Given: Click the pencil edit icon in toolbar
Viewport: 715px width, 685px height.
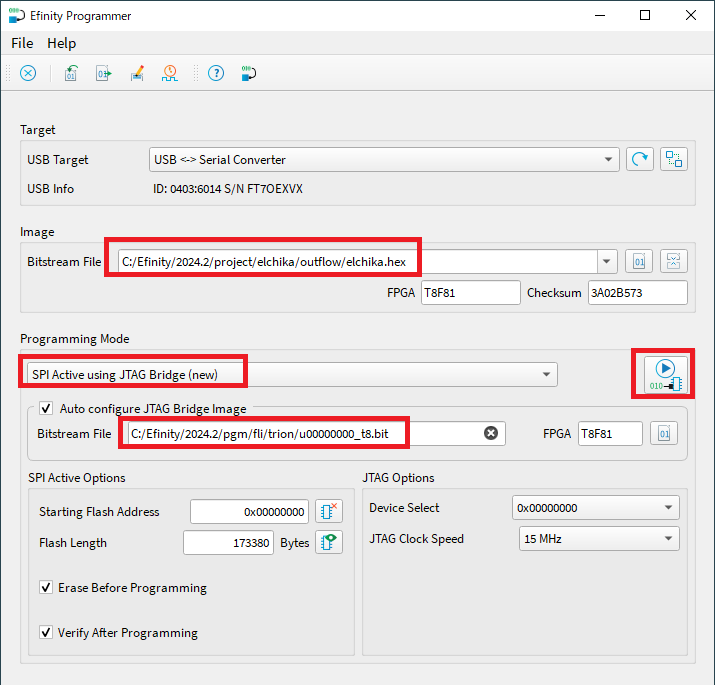Looking at the screenshot, I should pyautogui.click(x=138, y=73).
